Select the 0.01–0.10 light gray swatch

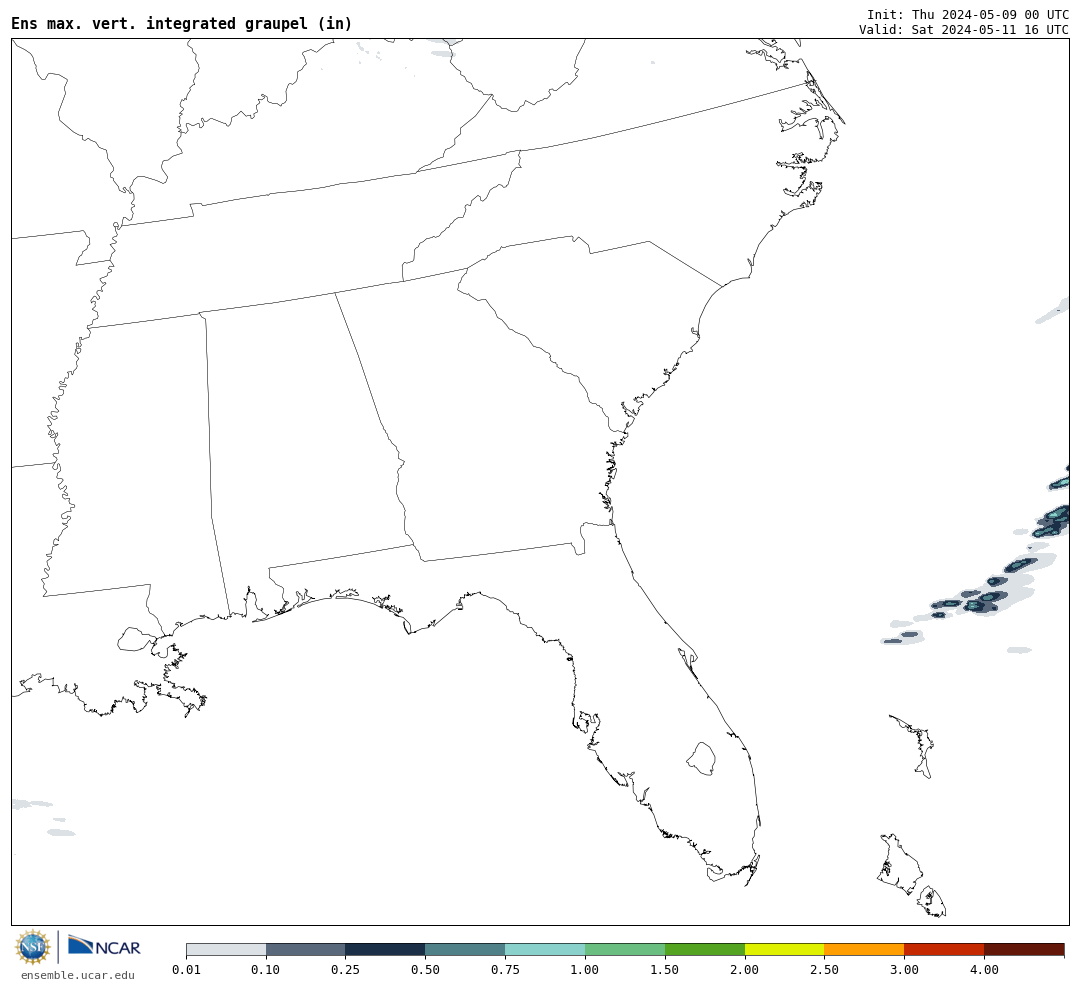(226, 950)
